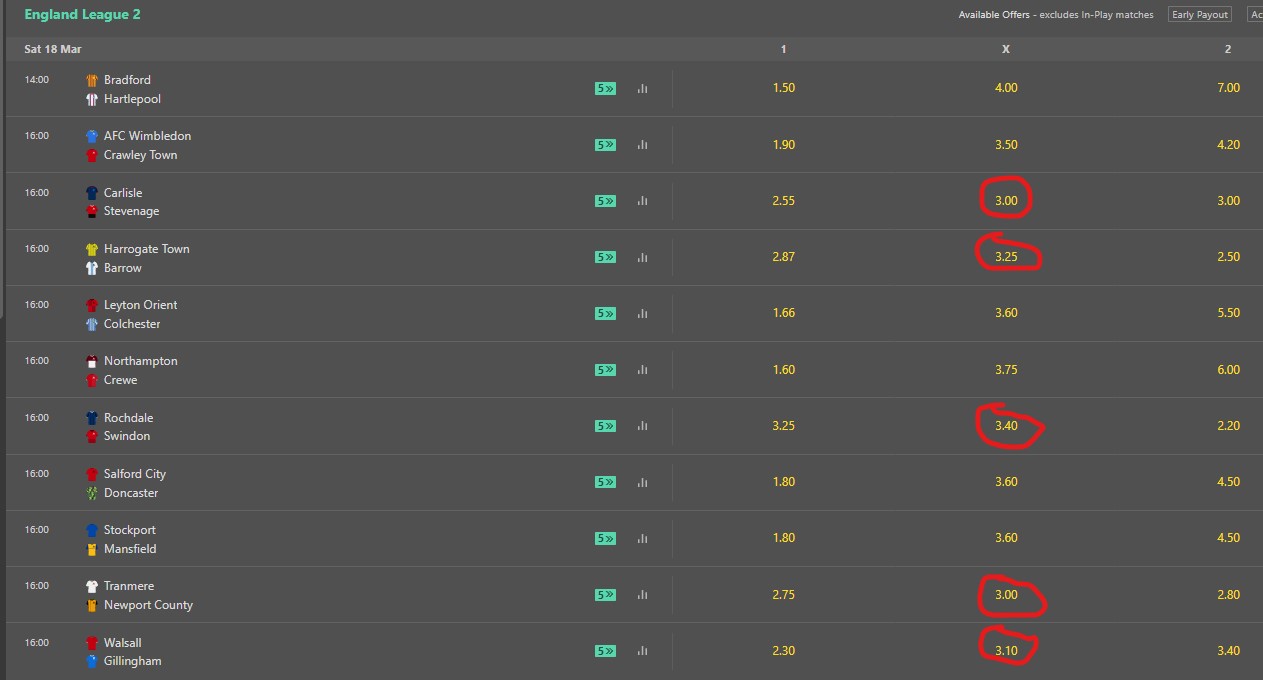Click the 5» markets badge for Tranmere
The image size is (1263, 680).
pyautogui.click(x=605, y=595)
